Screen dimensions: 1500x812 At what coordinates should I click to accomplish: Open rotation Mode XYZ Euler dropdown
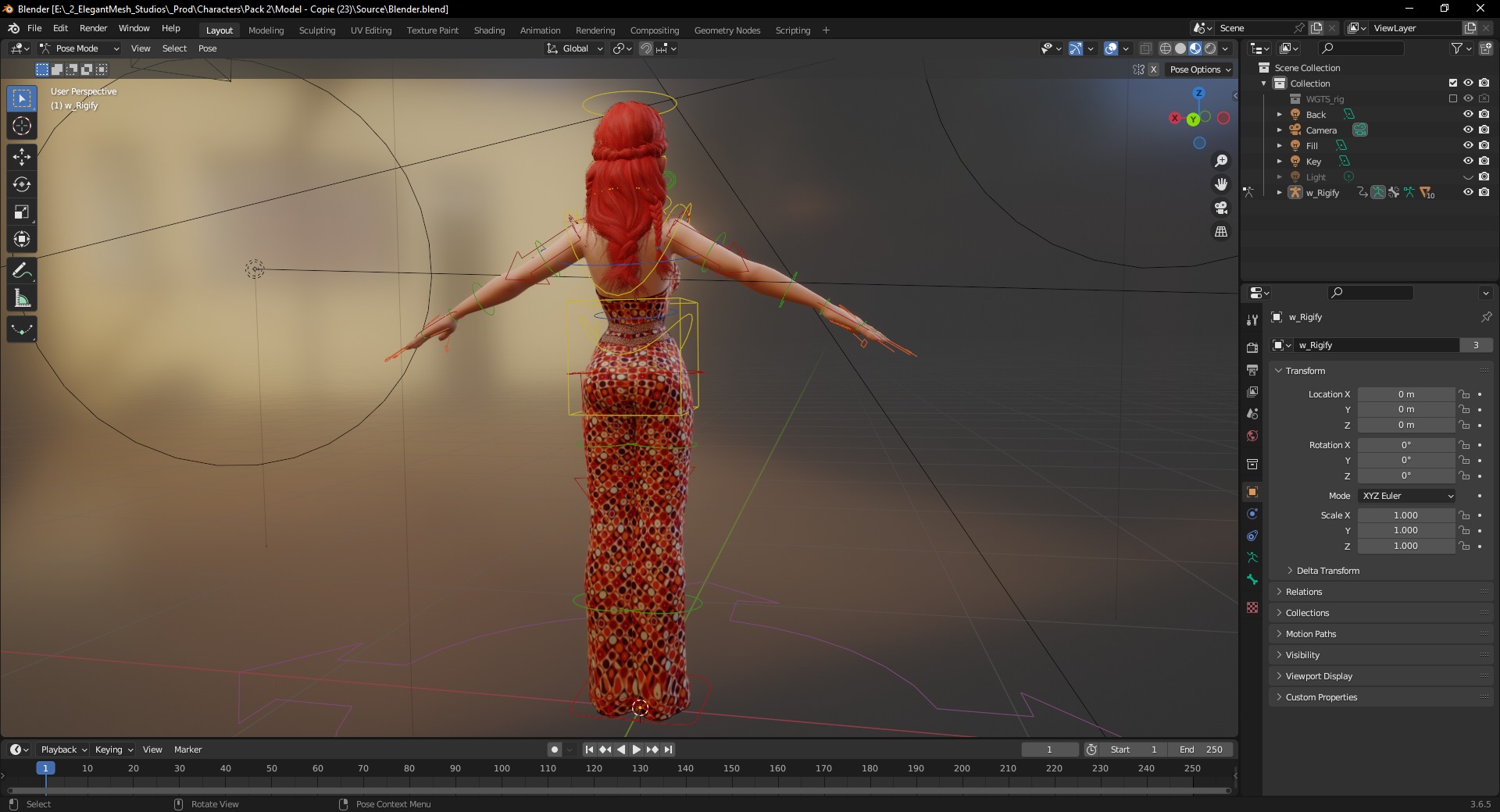coord(1407,496)
